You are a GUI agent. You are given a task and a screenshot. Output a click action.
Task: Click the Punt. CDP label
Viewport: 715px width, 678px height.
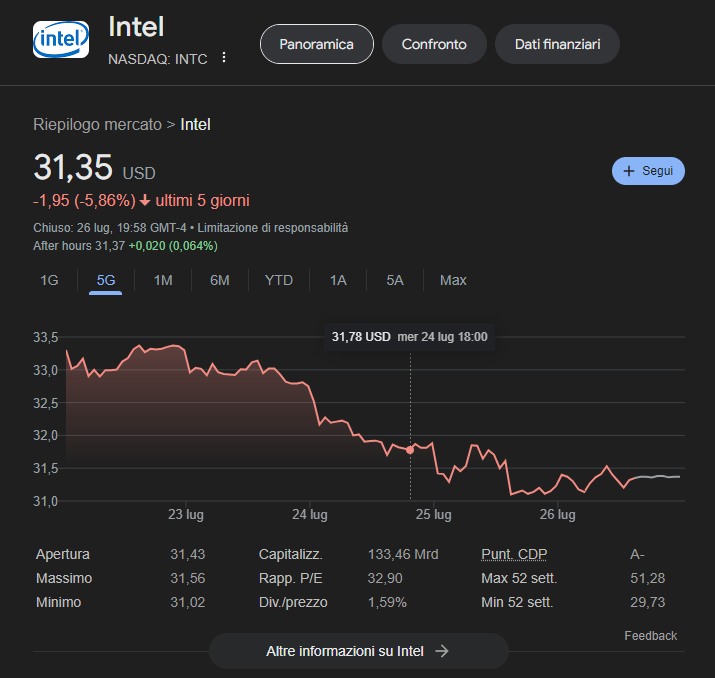(x=514, y=554)
